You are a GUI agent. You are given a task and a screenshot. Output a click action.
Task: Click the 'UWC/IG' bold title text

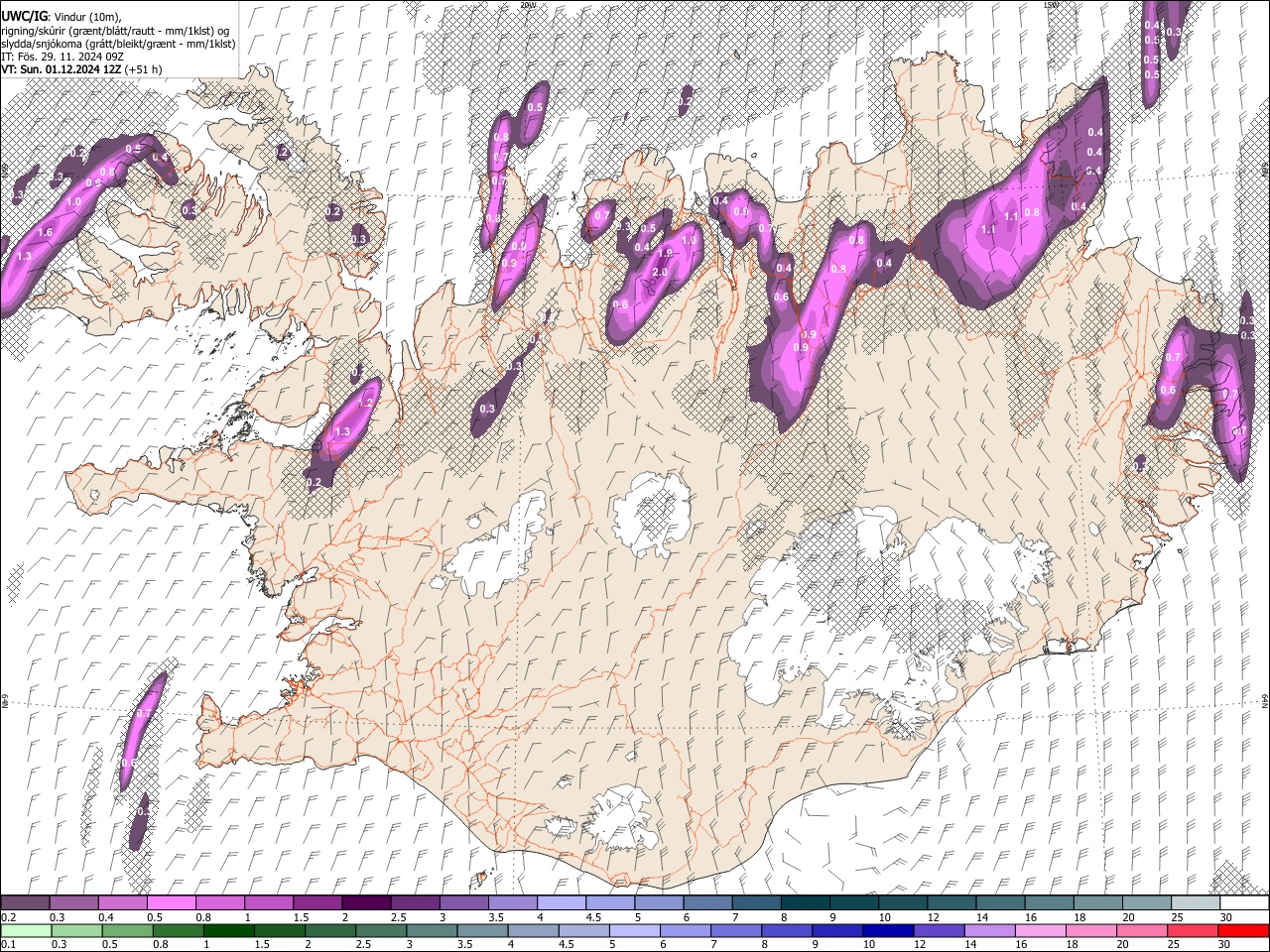pos(24,17)
